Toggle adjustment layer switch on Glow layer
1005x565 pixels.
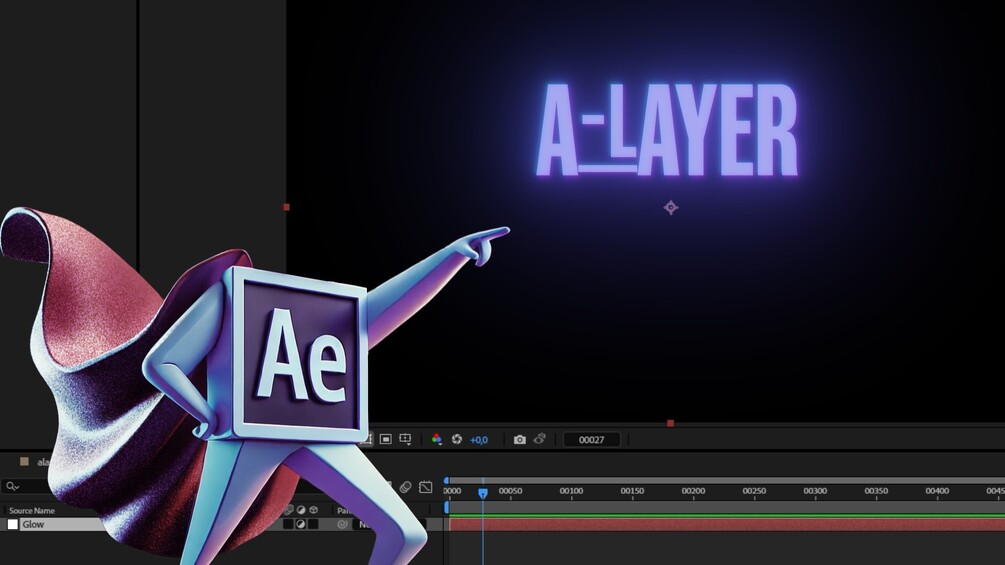tap(301, 524)
